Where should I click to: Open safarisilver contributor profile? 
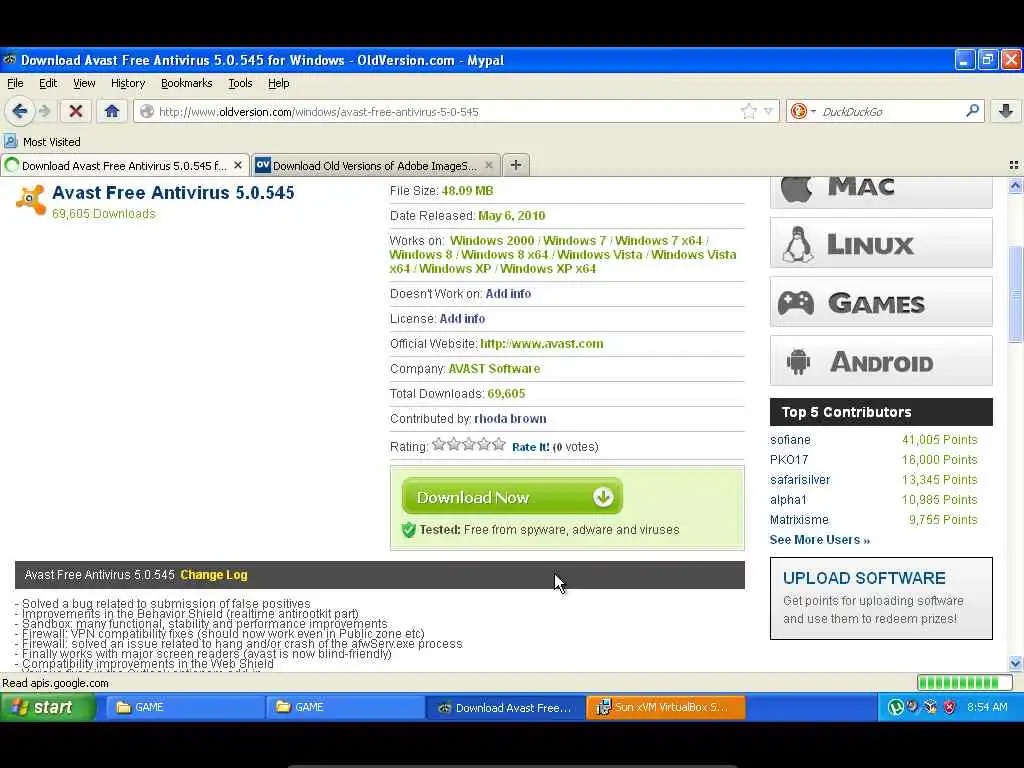800,479
